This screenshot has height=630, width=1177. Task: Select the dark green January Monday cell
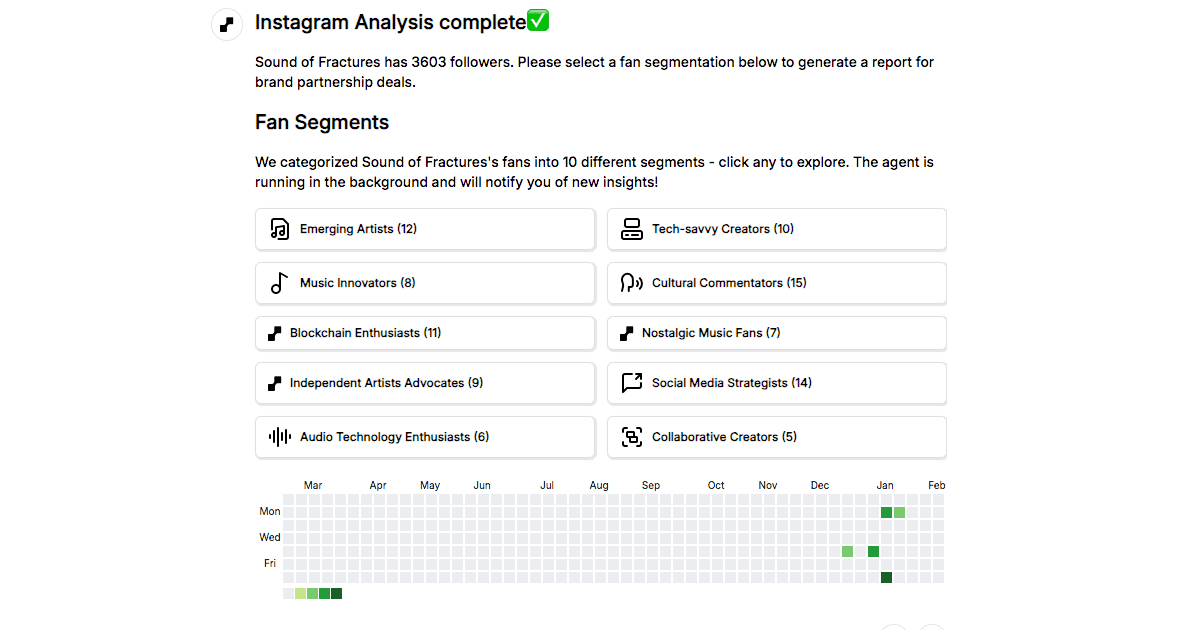click(x=887, y=512)
